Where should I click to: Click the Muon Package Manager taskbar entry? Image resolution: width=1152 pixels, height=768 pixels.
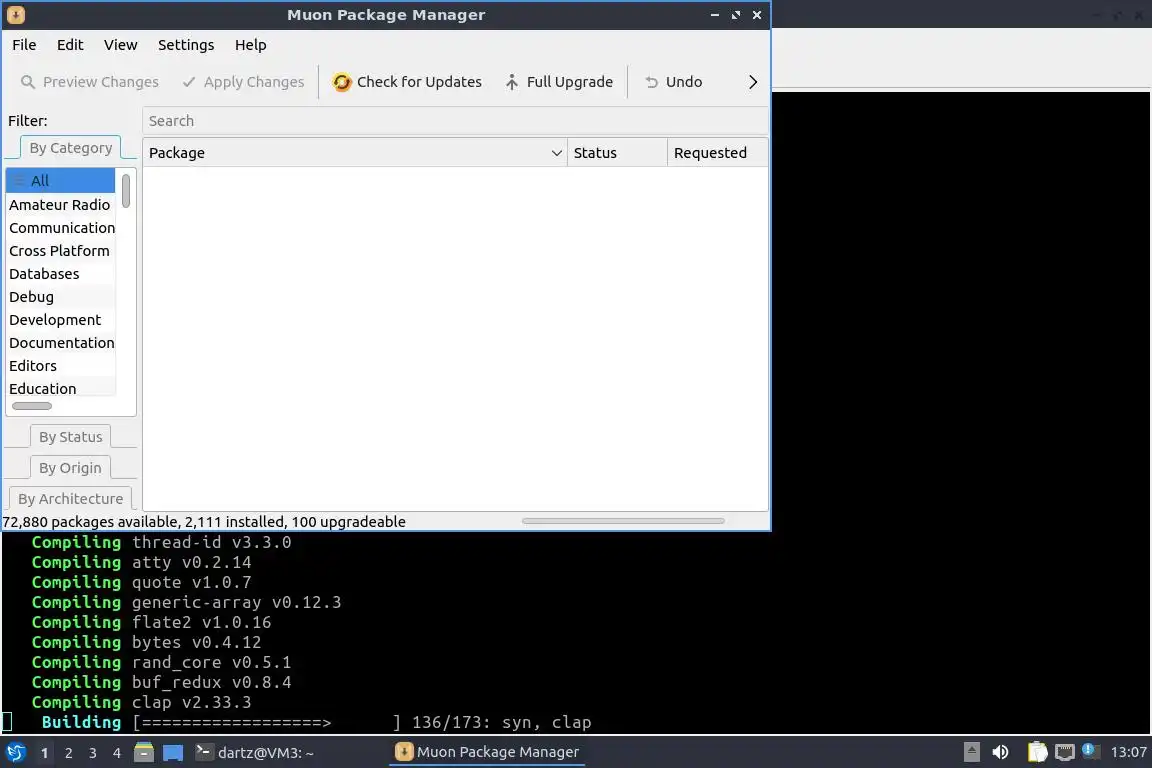pyautogui.click(x=487, y=752)
